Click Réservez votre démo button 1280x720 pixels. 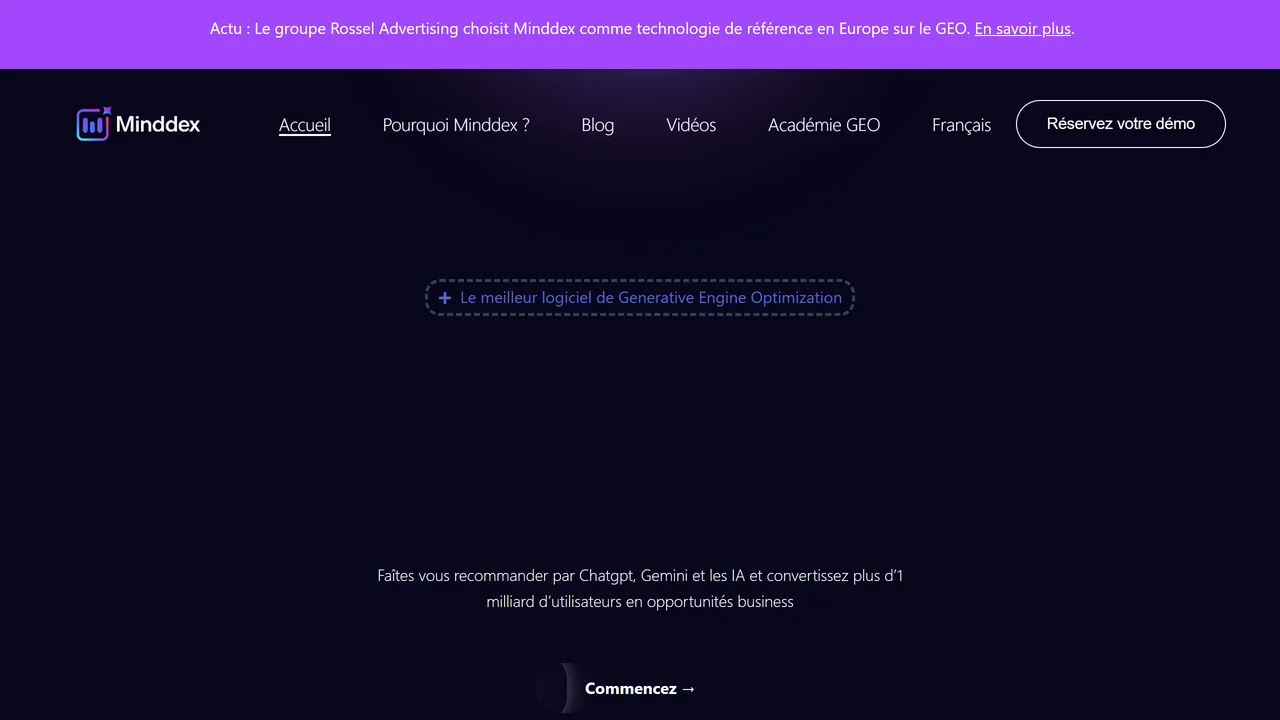[1120, 124]
